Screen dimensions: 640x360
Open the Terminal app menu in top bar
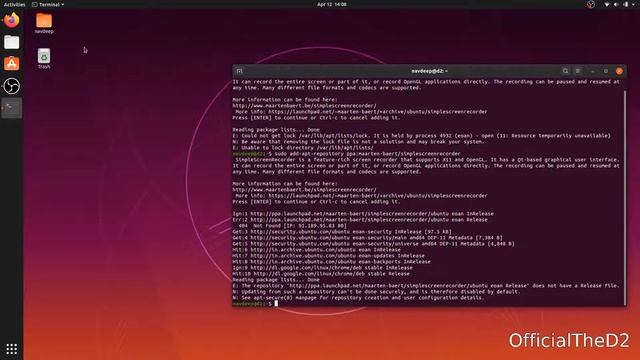[x=48, y=4]
